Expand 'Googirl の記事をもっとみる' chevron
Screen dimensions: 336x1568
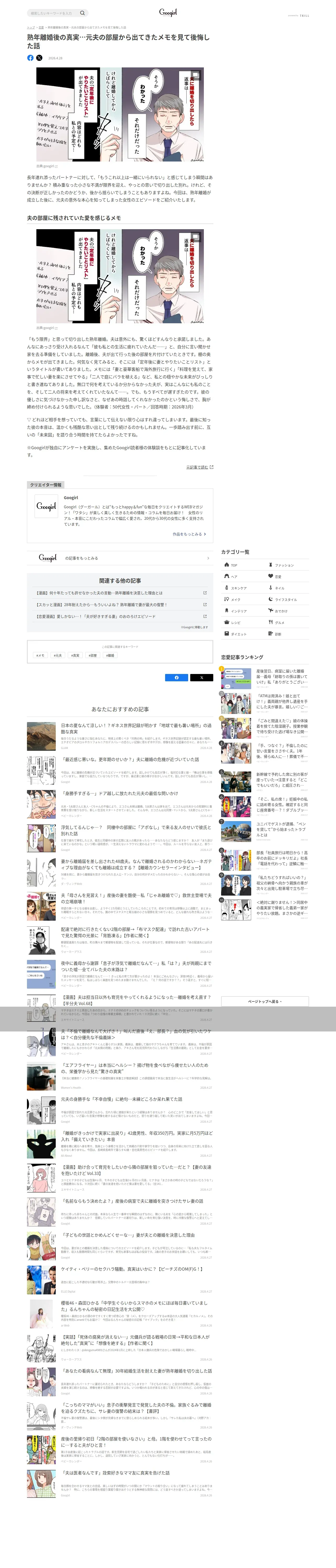208,558
